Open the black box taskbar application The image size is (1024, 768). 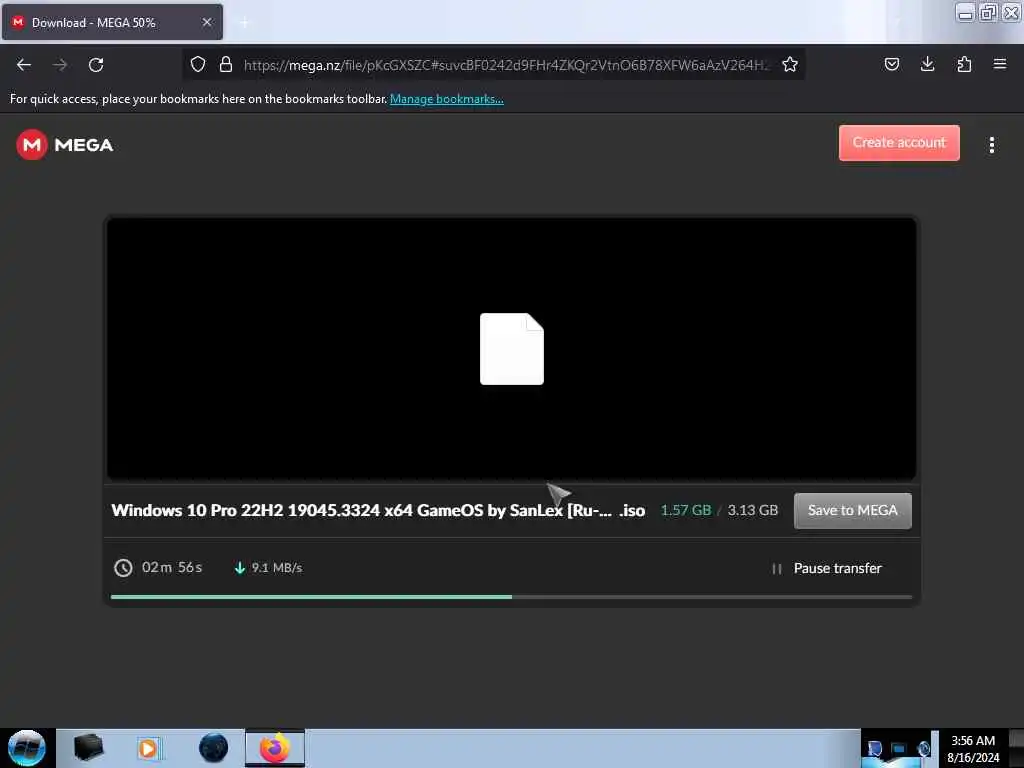tap(88, 747)
